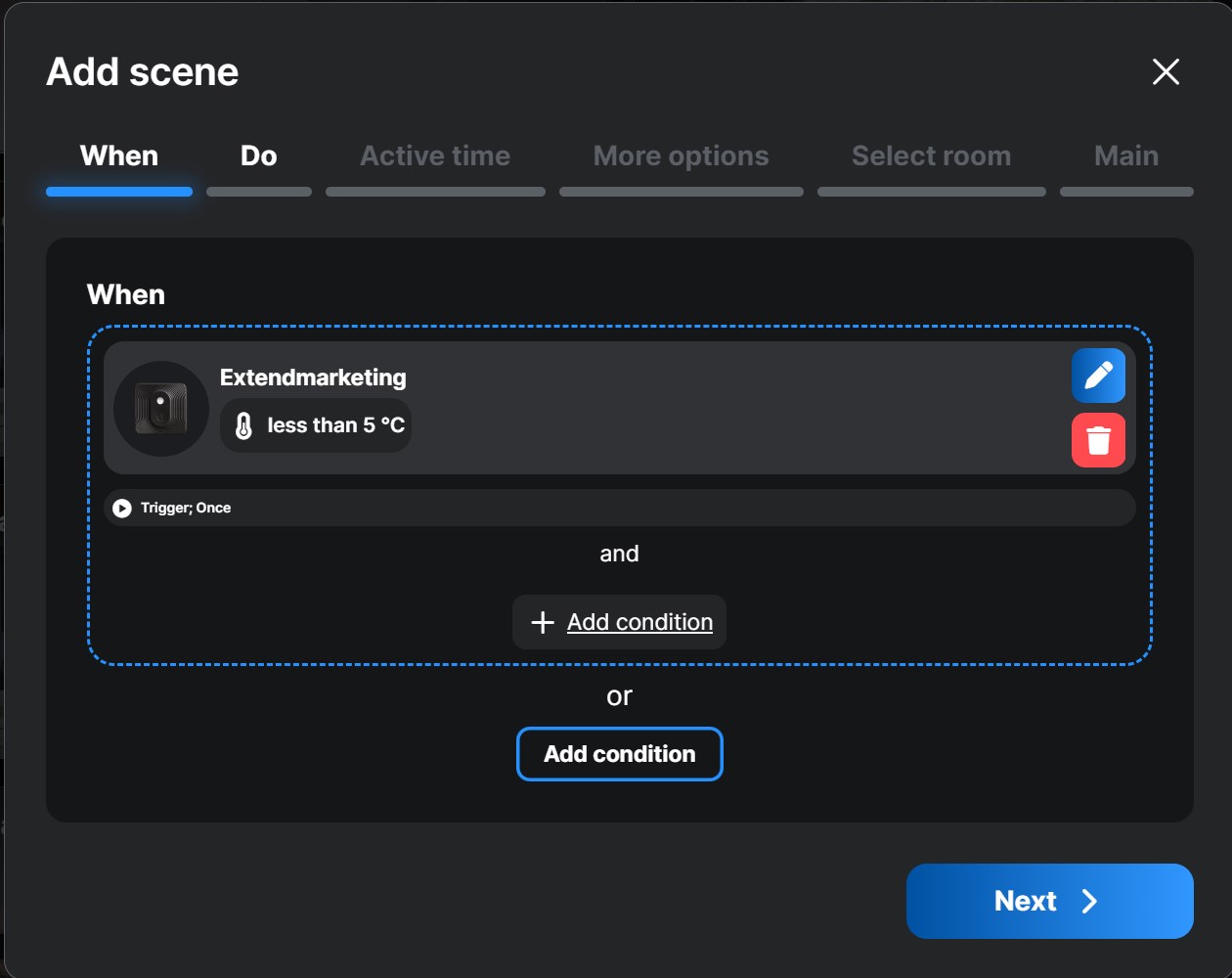The image size is (1232, 978).
Task: Click the play icon beside Trigger; Once
Action: click(122, 508)
